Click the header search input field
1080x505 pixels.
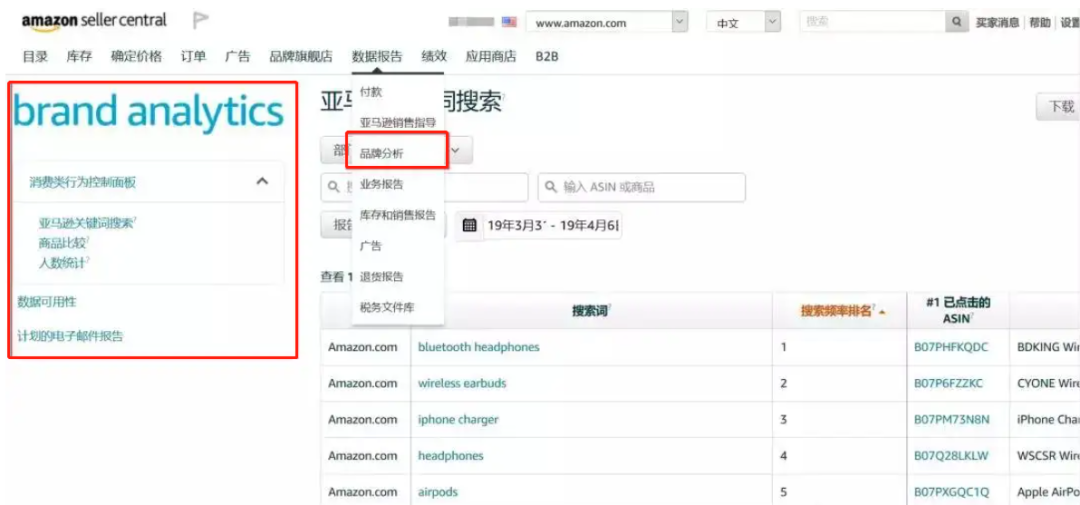tap(872, 22)
